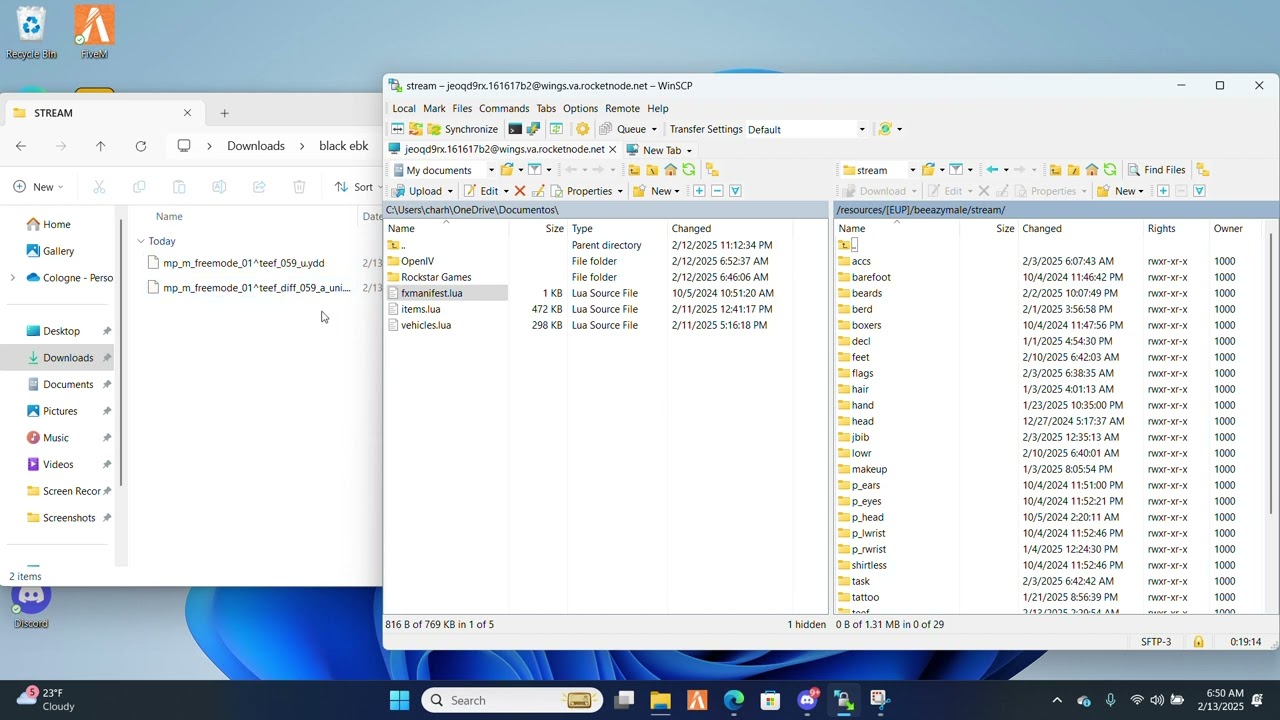Click Downloads in Explorer sidebar

click(67, 358)
